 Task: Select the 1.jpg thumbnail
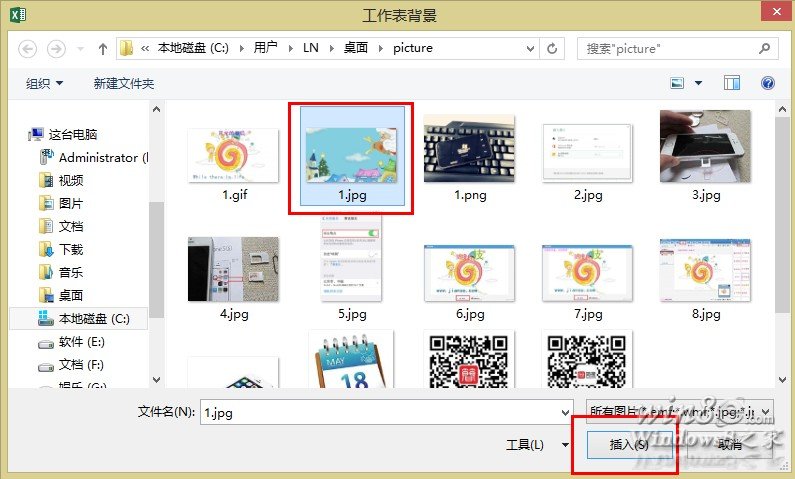coord(352,155)
